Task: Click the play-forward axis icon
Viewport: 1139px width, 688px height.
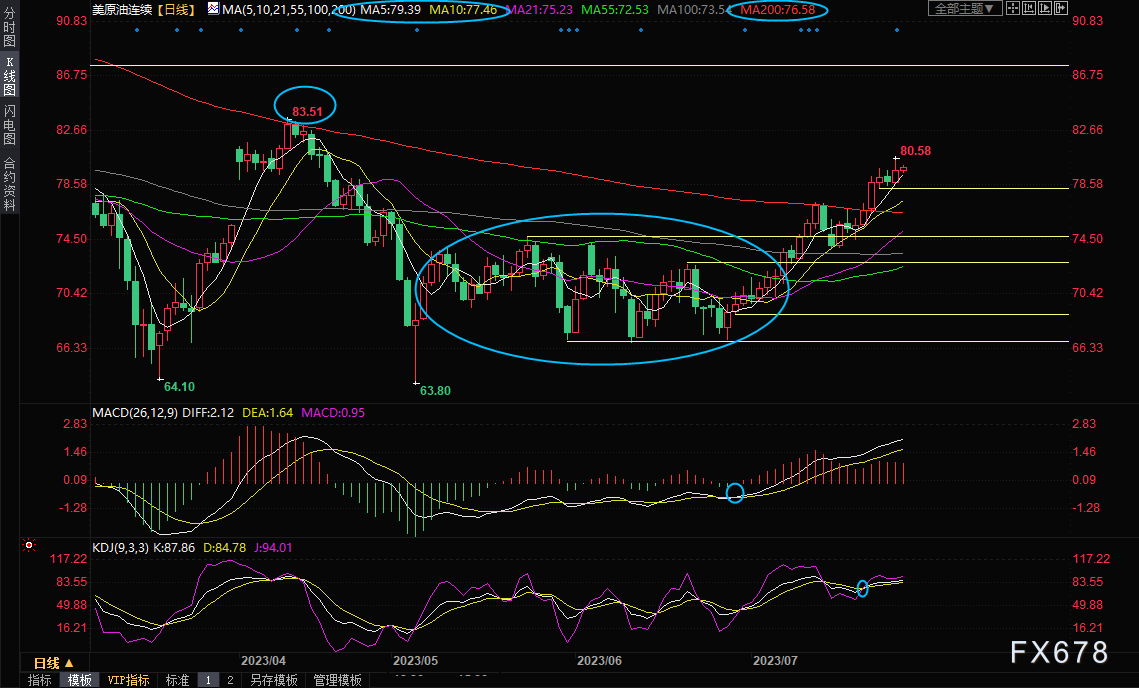Action: (1045, 9)
